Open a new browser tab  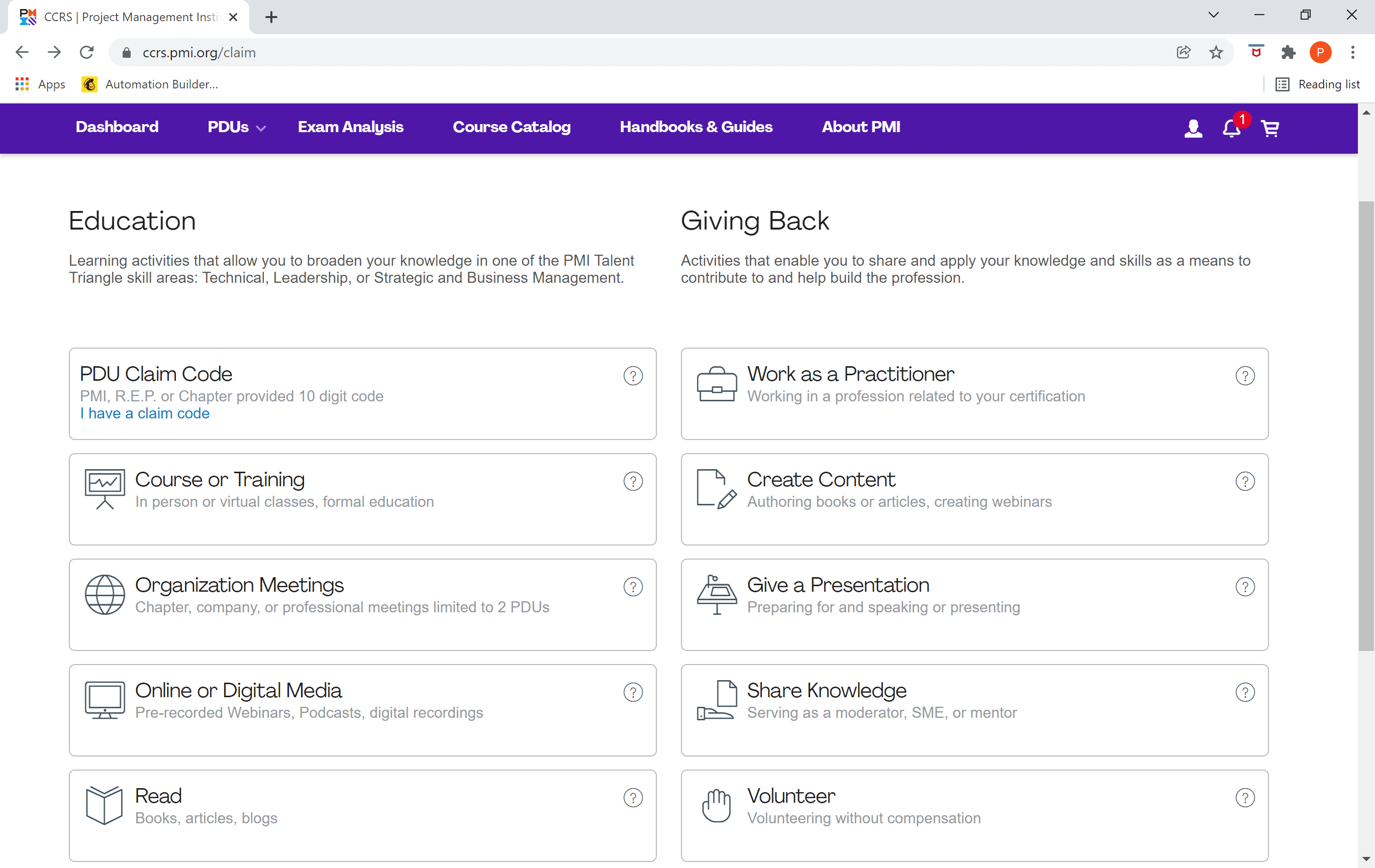pyautogui.click(x=271, y=17)
